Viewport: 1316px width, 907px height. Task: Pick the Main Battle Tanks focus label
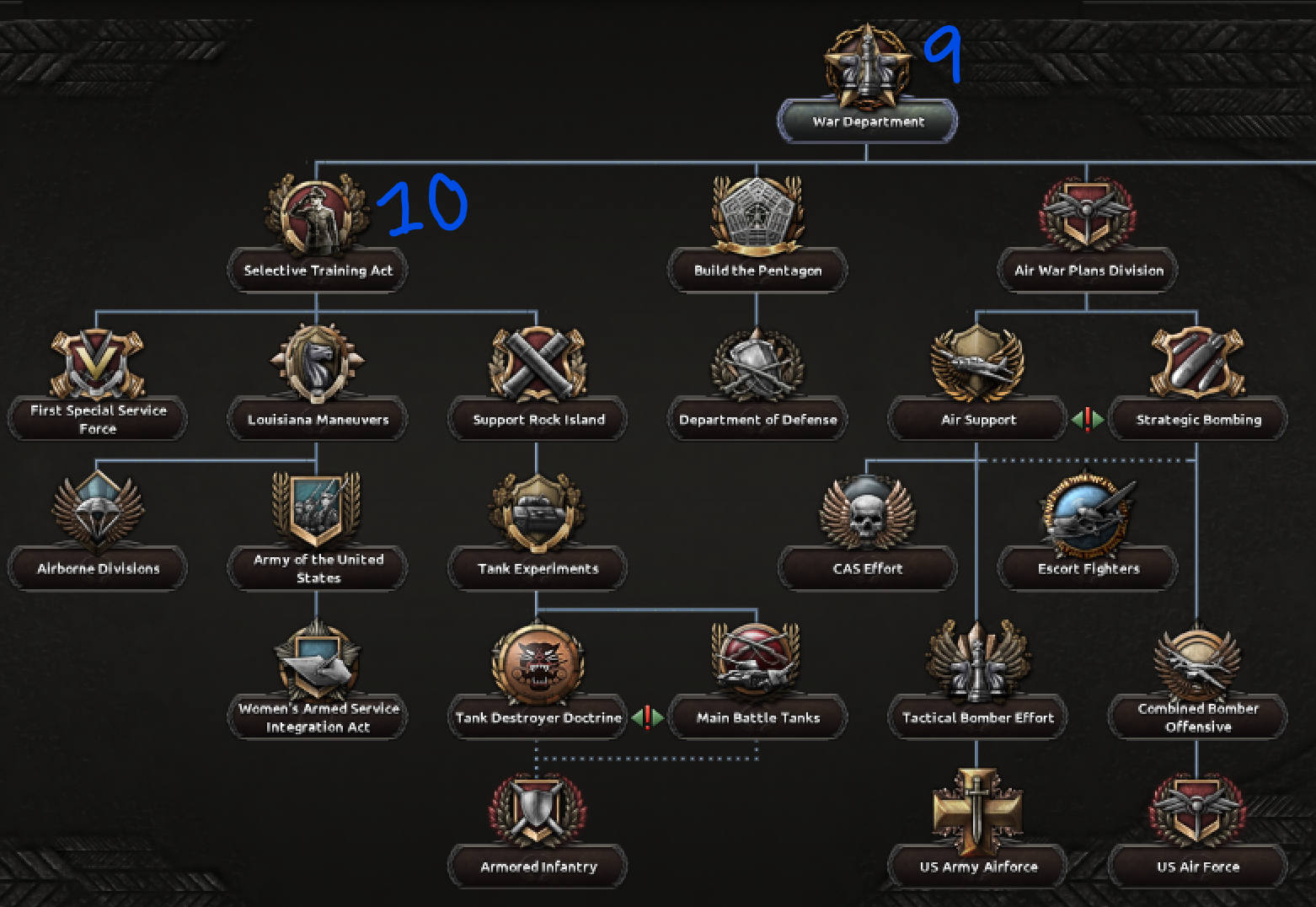(757, 718)
